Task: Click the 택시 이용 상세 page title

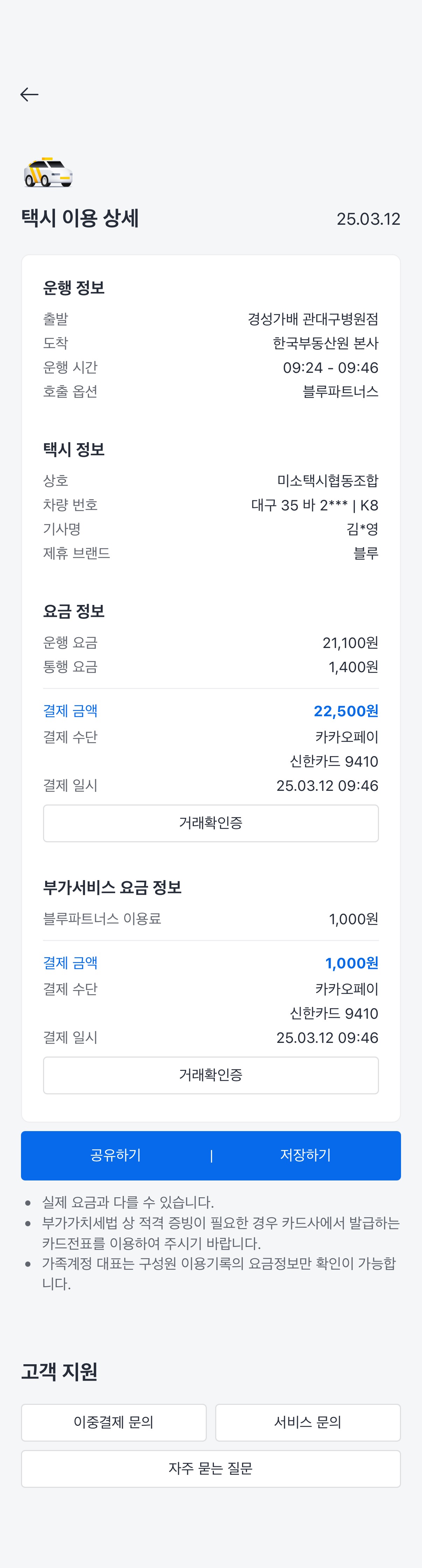Action: [x=80, y=218]
